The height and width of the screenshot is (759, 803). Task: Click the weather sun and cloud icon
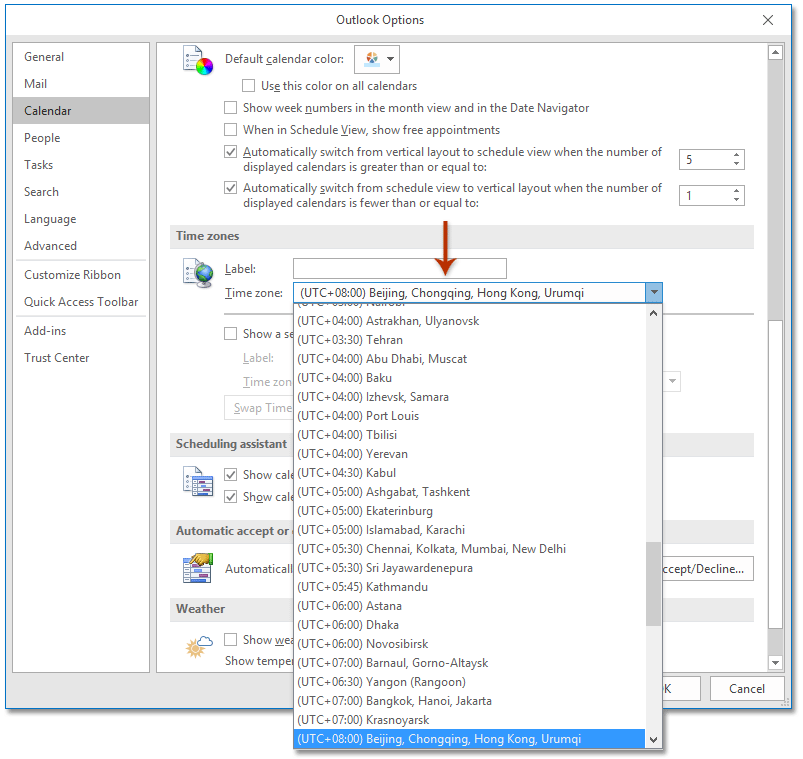[x=198, y=647]
